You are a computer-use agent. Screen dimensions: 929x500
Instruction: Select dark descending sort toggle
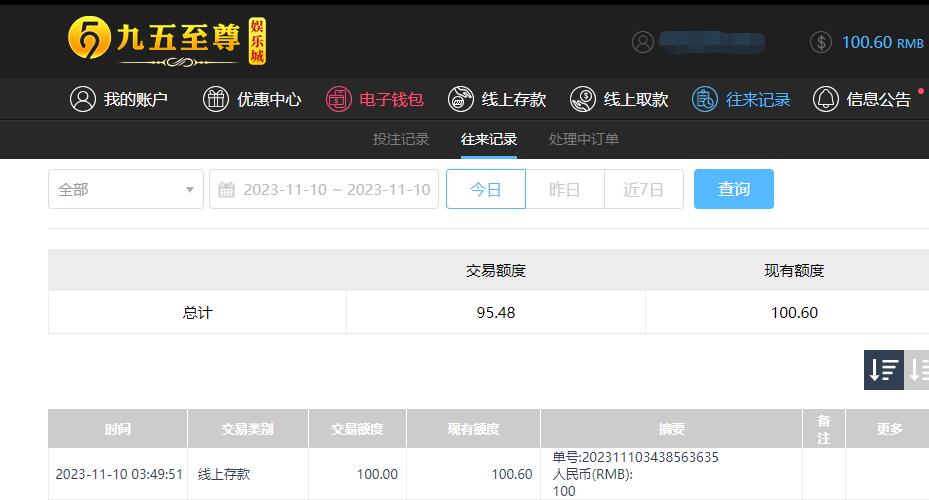click(883, 370)
